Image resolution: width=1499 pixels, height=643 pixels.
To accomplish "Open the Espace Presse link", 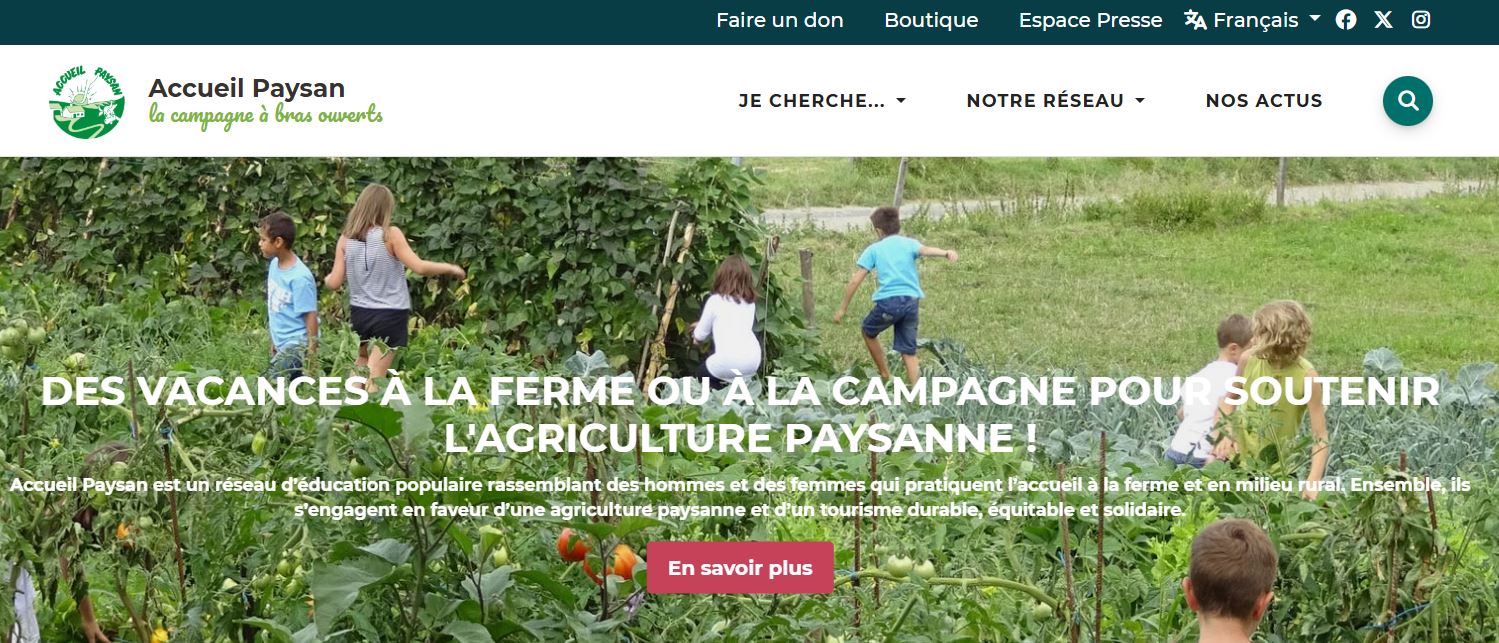I will point(1090,20).
